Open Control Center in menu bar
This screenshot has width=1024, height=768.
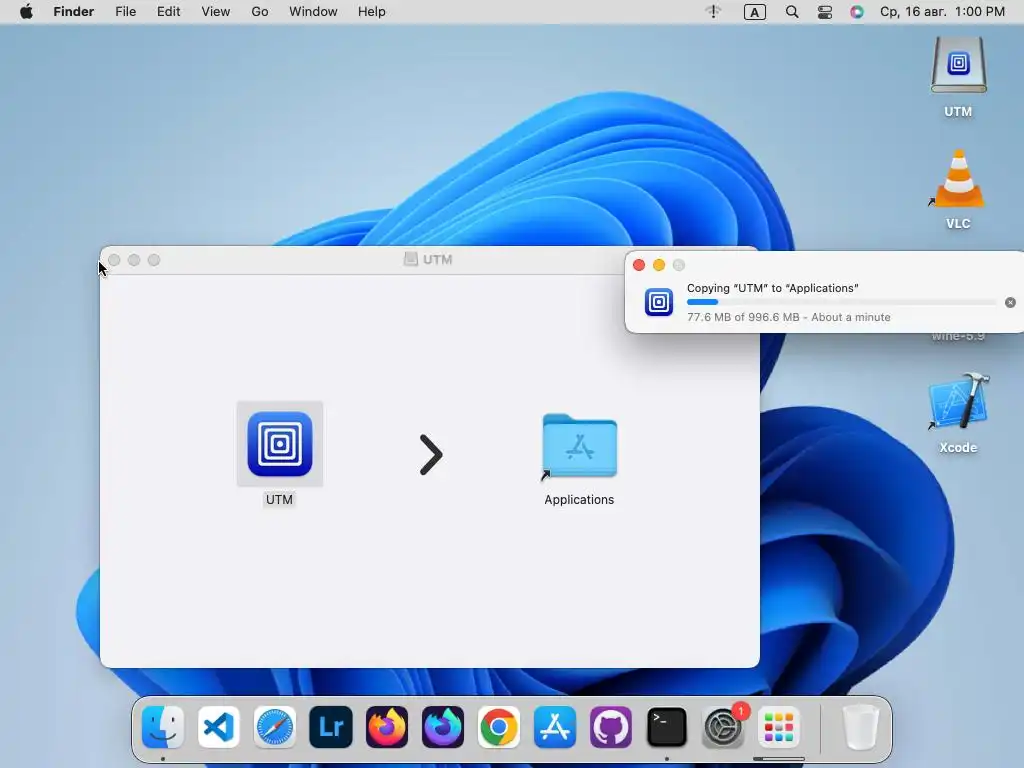(x=825, y=12)
